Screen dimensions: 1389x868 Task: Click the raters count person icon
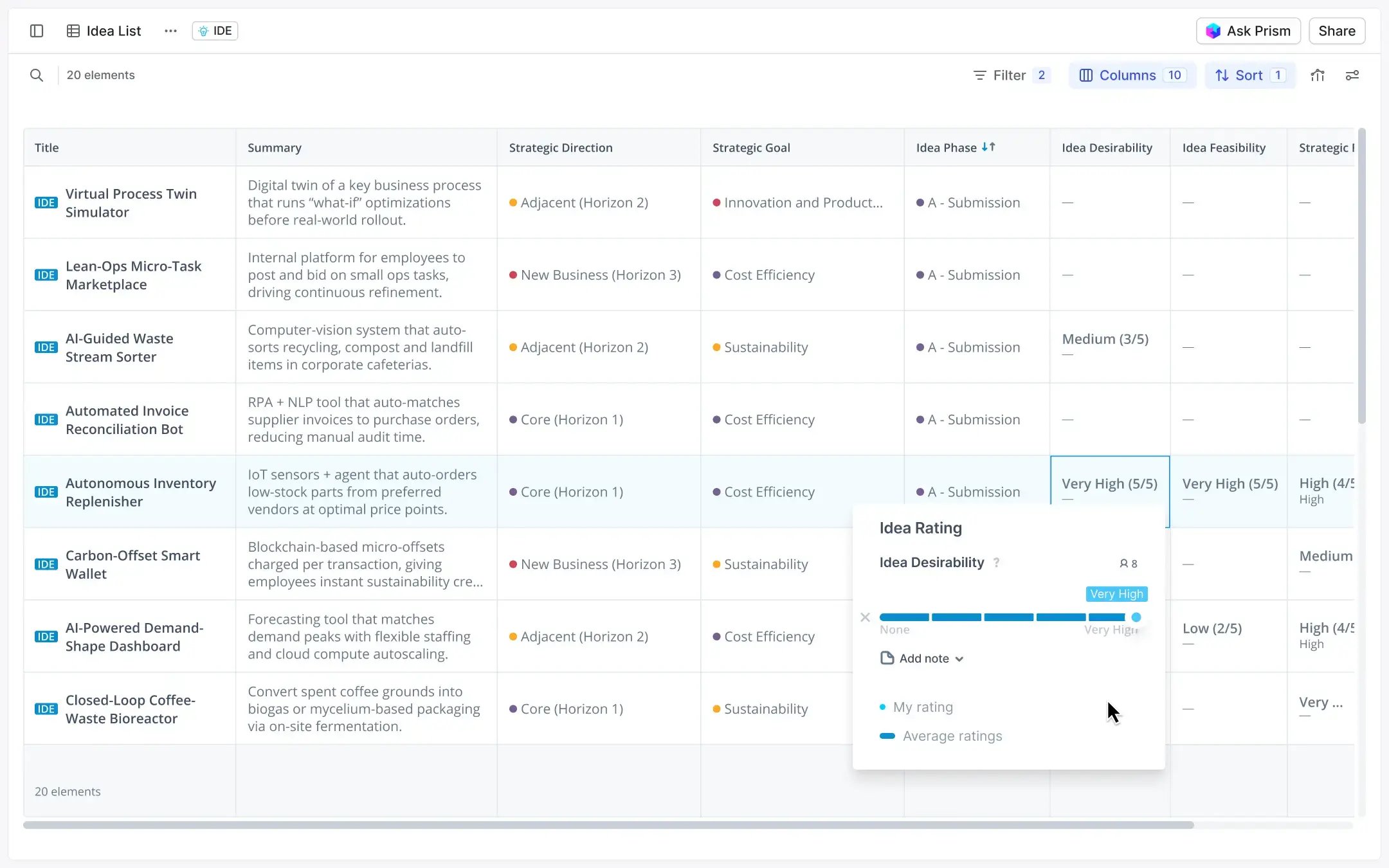[x=1123, y=564]
